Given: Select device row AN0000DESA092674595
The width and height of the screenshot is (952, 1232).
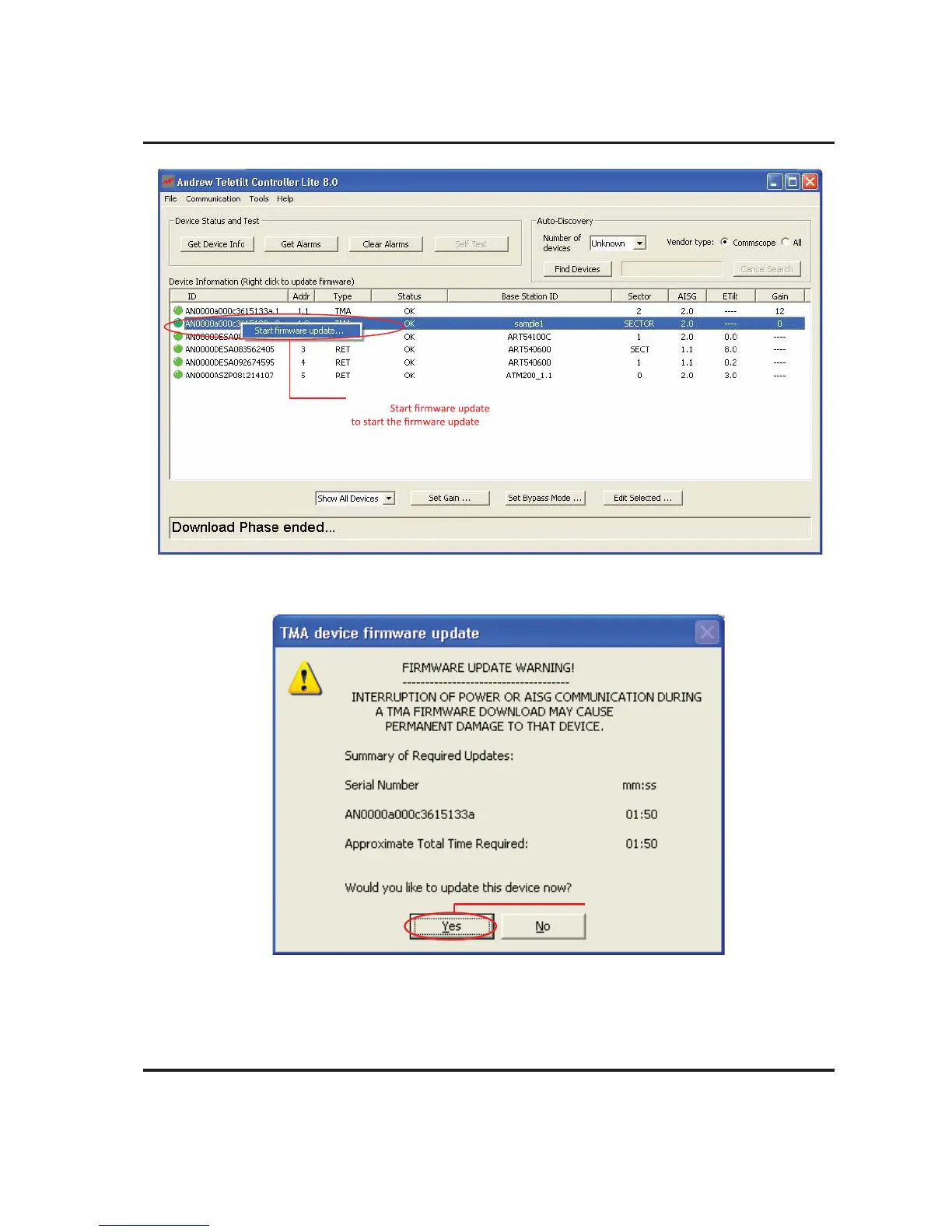Looking at the screenshot, I should 488,362.
